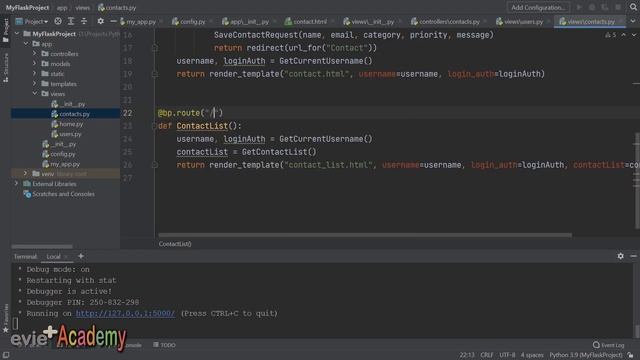Expand the templates folder
Screen dimensions: 640x360
pos(35,84)
